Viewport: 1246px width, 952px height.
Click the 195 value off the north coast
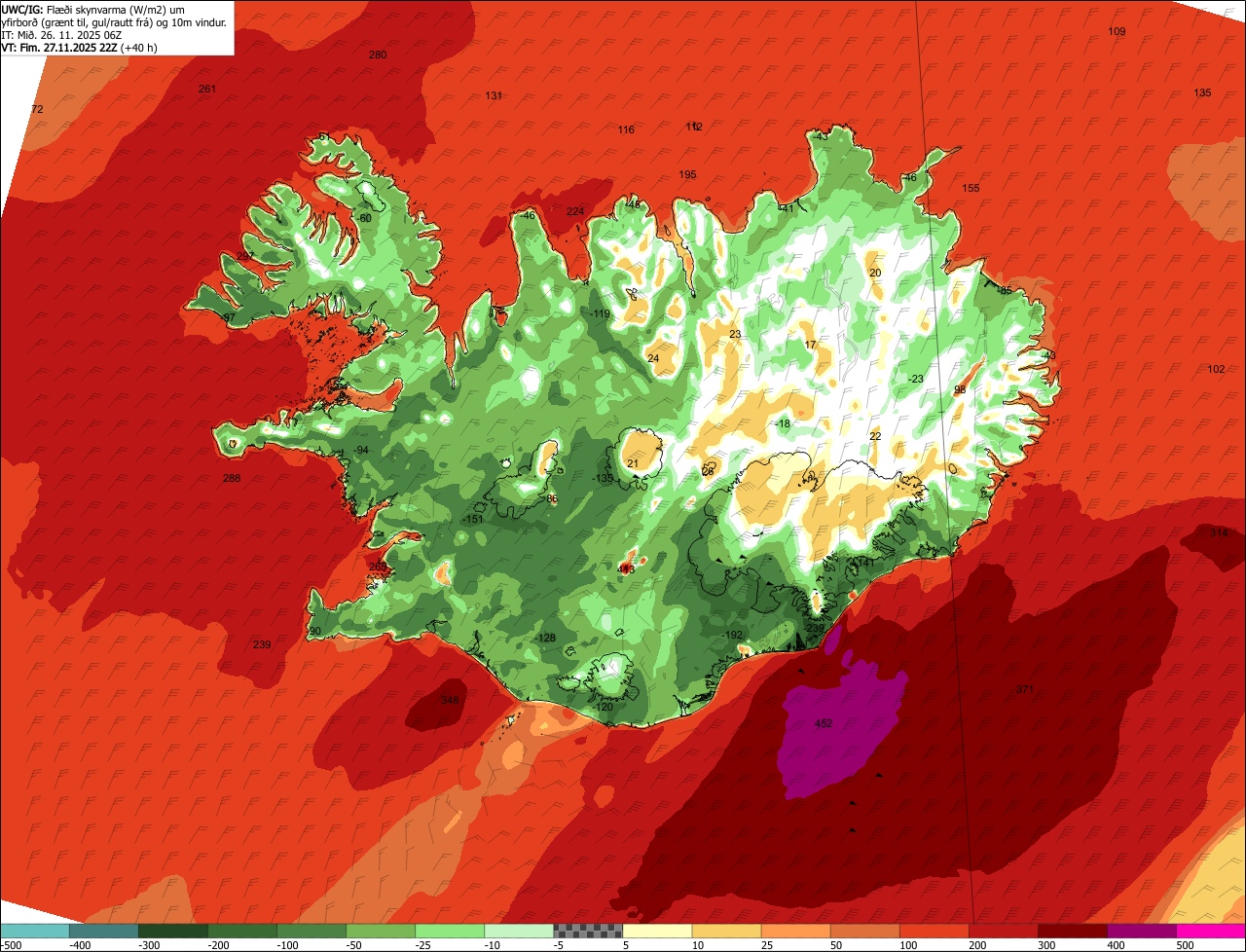[x=687, y=174]
